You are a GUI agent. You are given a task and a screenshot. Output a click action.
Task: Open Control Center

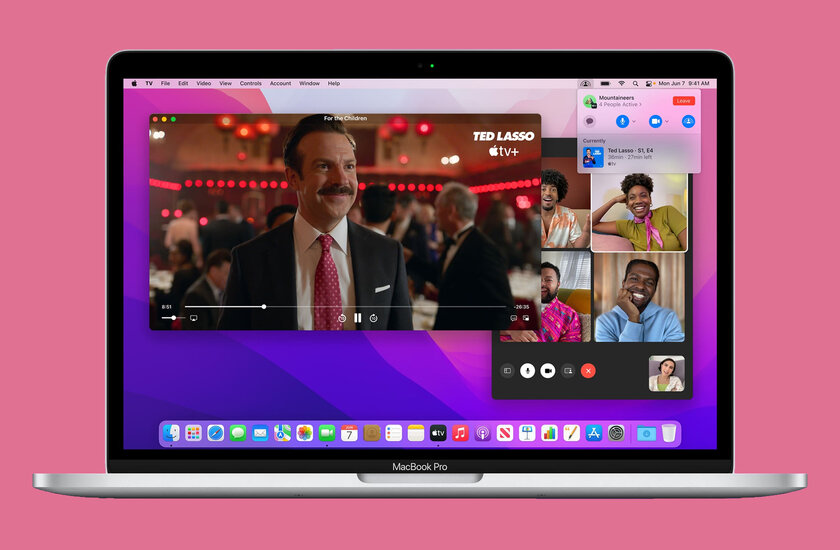[649, 84]
